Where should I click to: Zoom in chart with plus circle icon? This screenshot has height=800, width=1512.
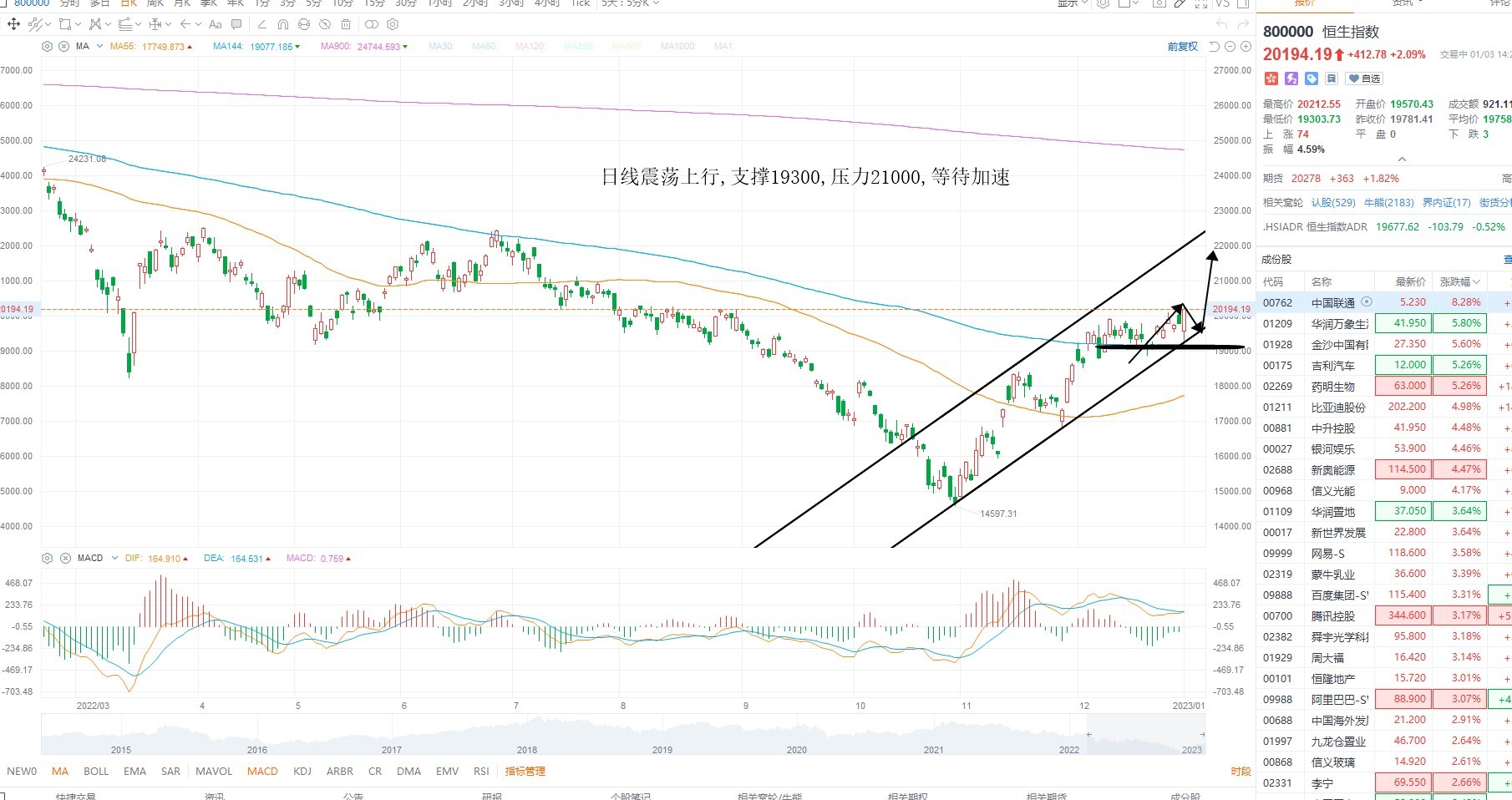pyautogui.click(x=1246, y=47)
